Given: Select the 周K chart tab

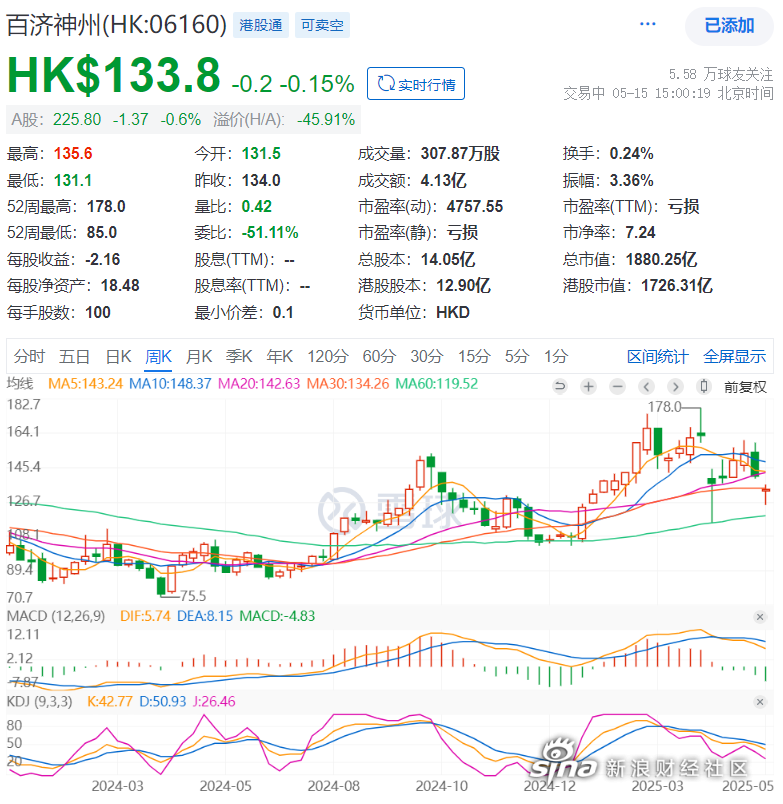Looking at the screenshot, I should 158,356.
